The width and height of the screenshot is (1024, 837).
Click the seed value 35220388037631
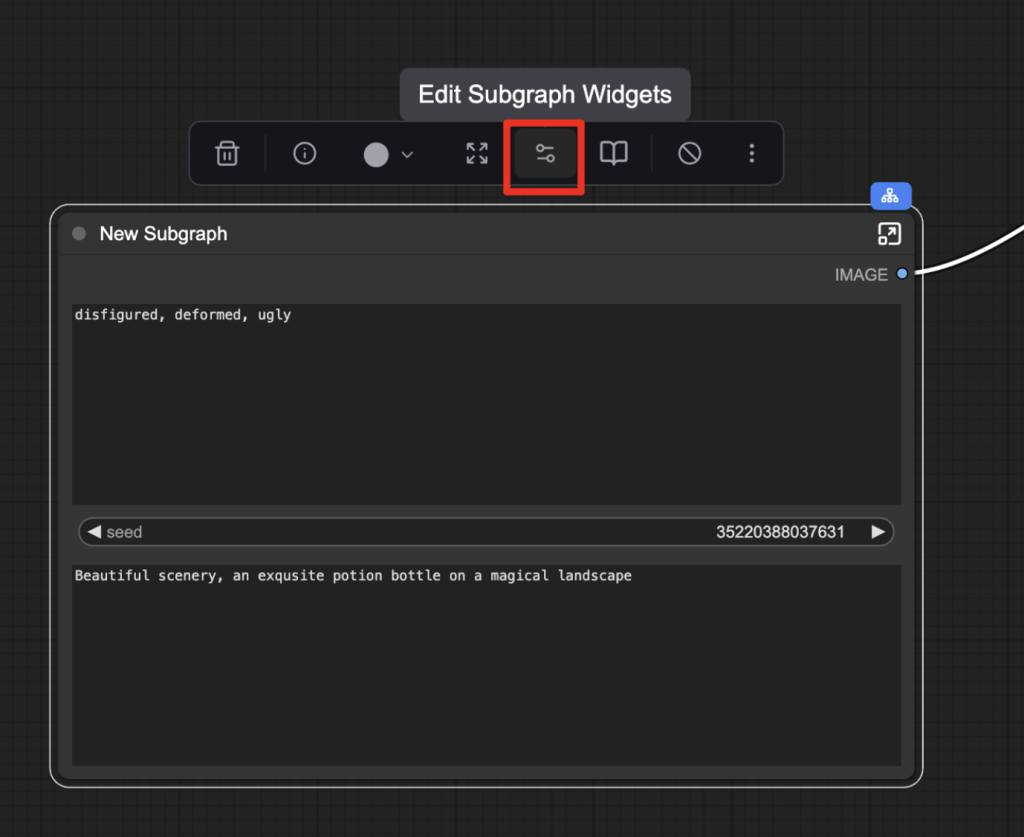780,532
